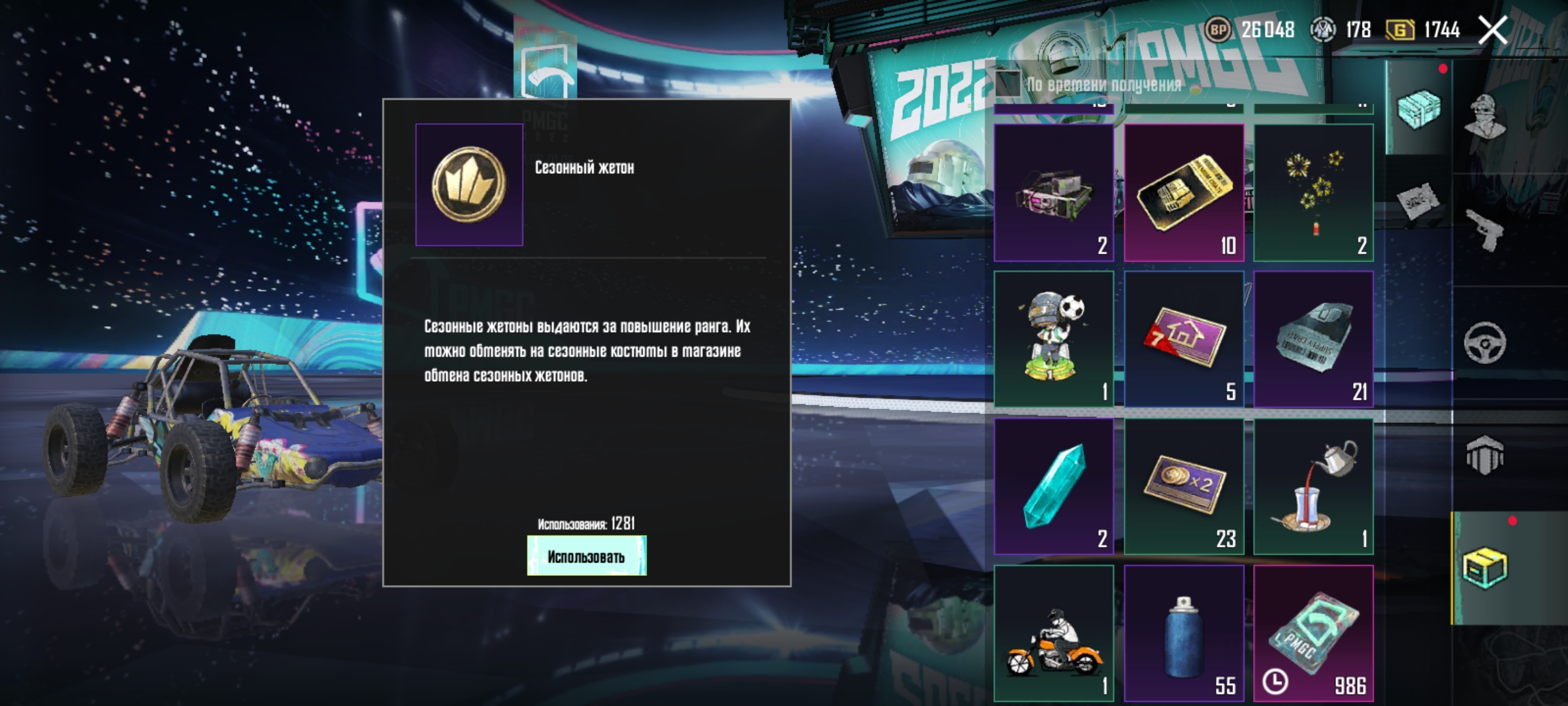Click the Использовать button
Screen dimensions: 1568x706
[x=587, y=556]
